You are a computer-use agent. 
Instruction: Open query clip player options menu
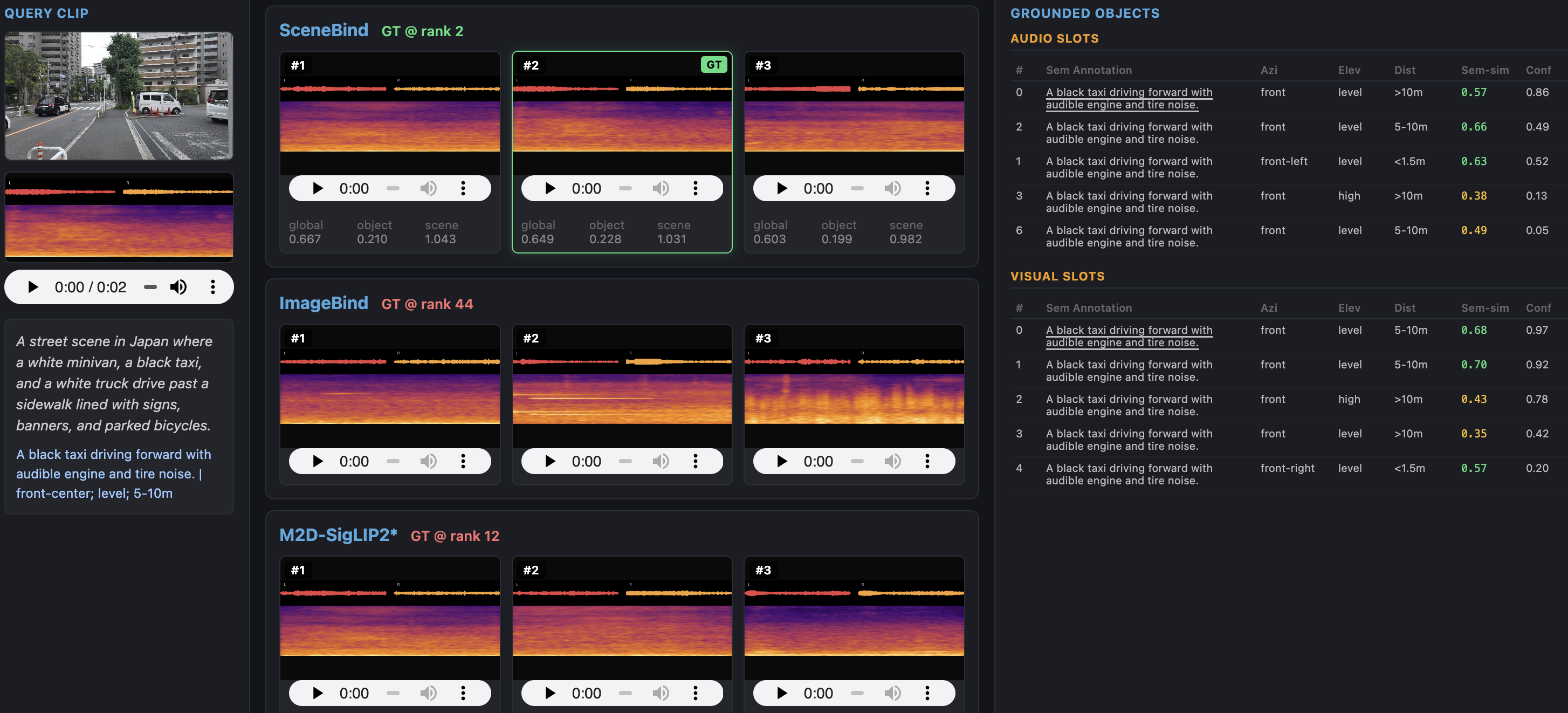coord(212,287)
